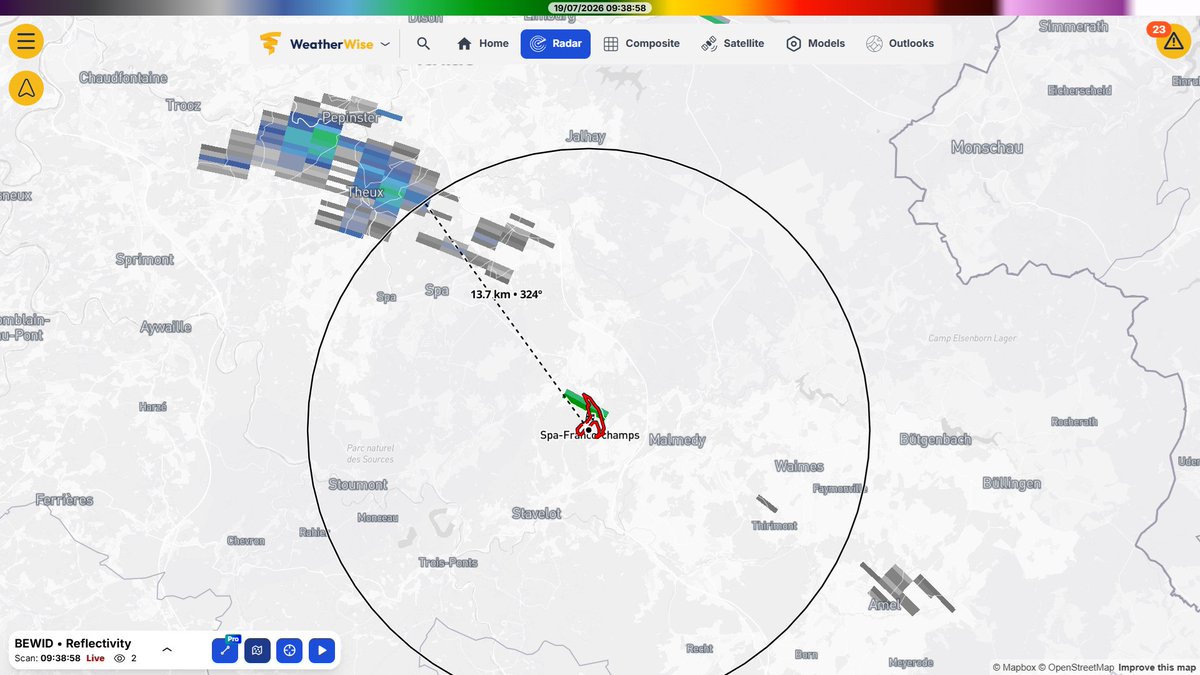Toggle the map layers button
The height and width of the screenshot is (675, 1200).
click(257, 651)
